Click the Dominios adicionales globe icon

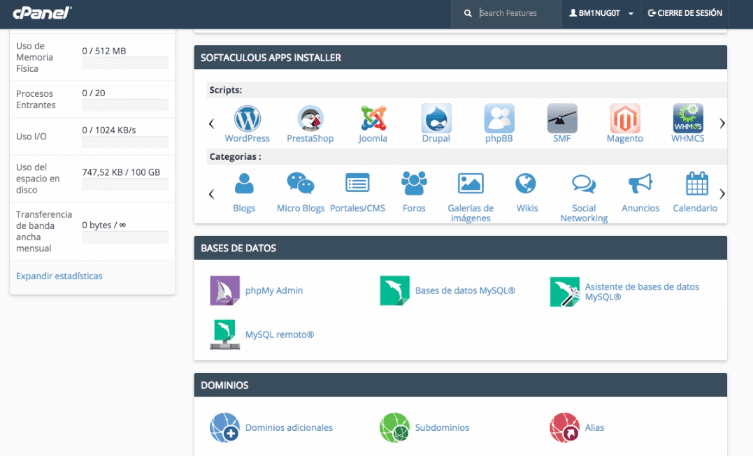click(225, 427)
